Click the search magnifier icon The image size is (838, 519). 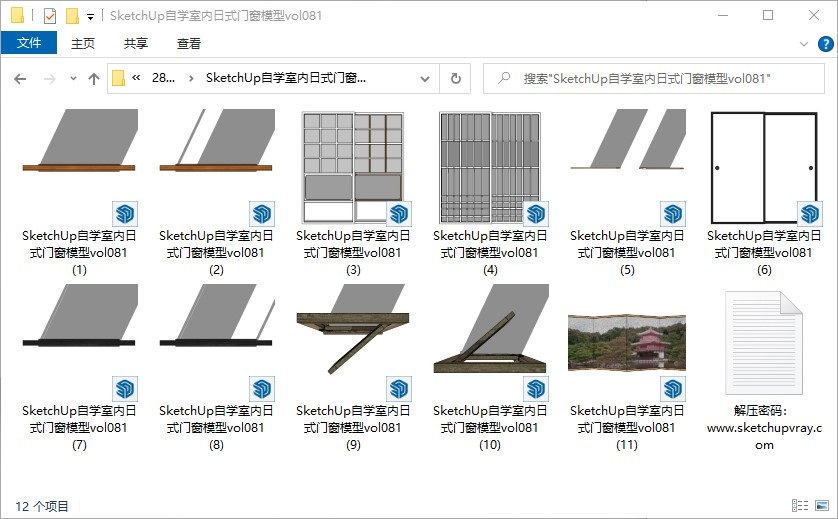(503, 78)
